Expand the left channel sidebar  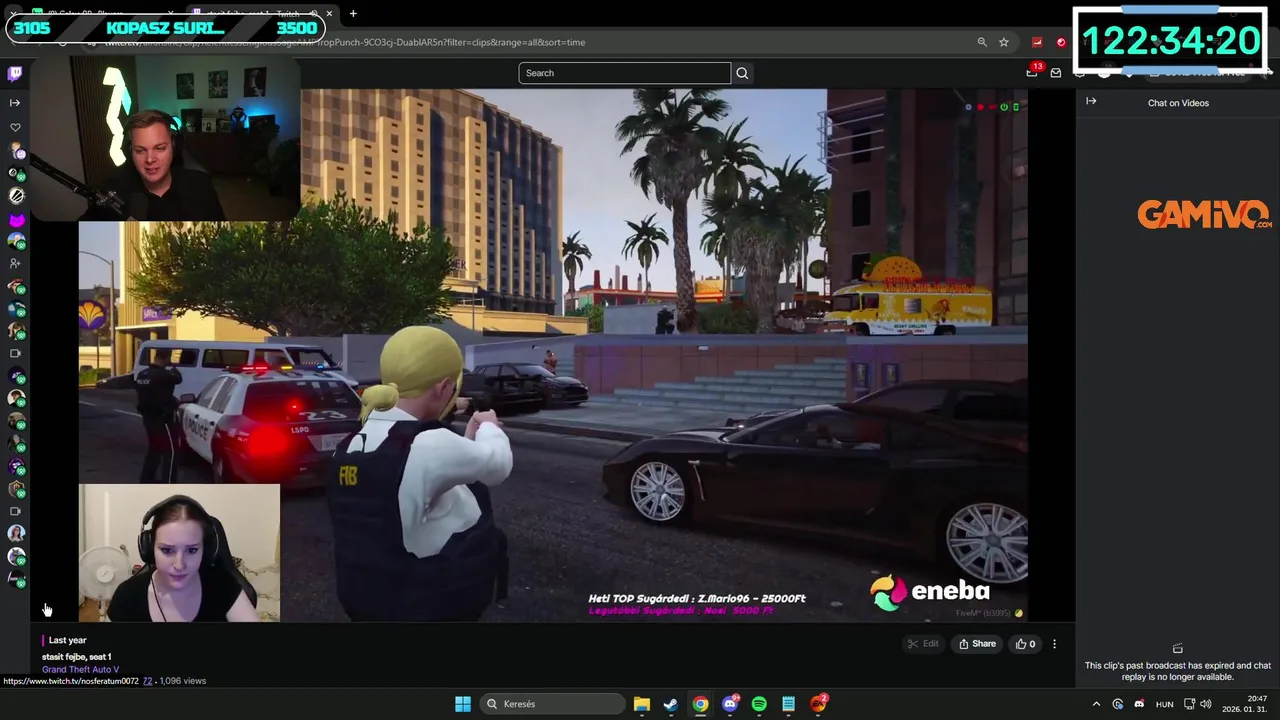coord(15,103)
